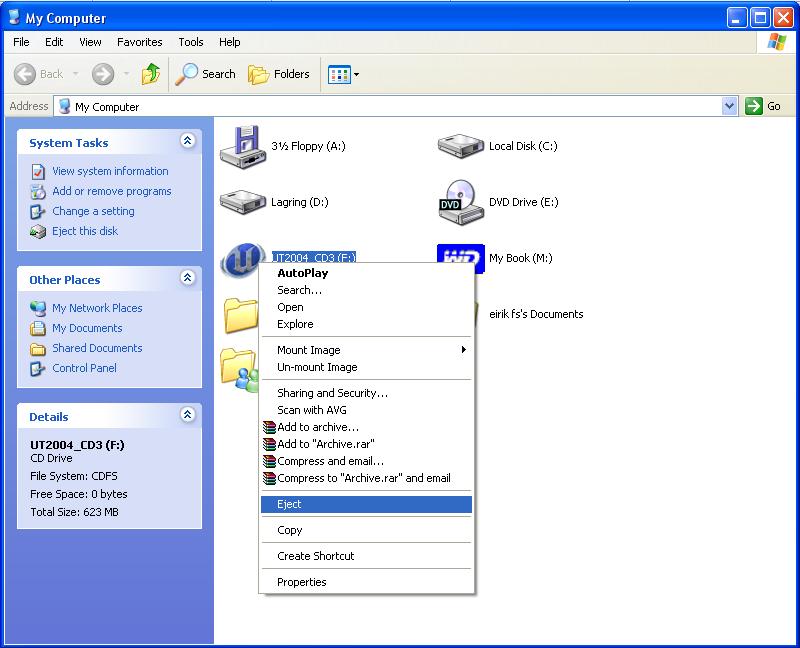Select the Local Disk (C:) drive icon
The width and height of the screenshot is (800, 648).
(460, 146)
